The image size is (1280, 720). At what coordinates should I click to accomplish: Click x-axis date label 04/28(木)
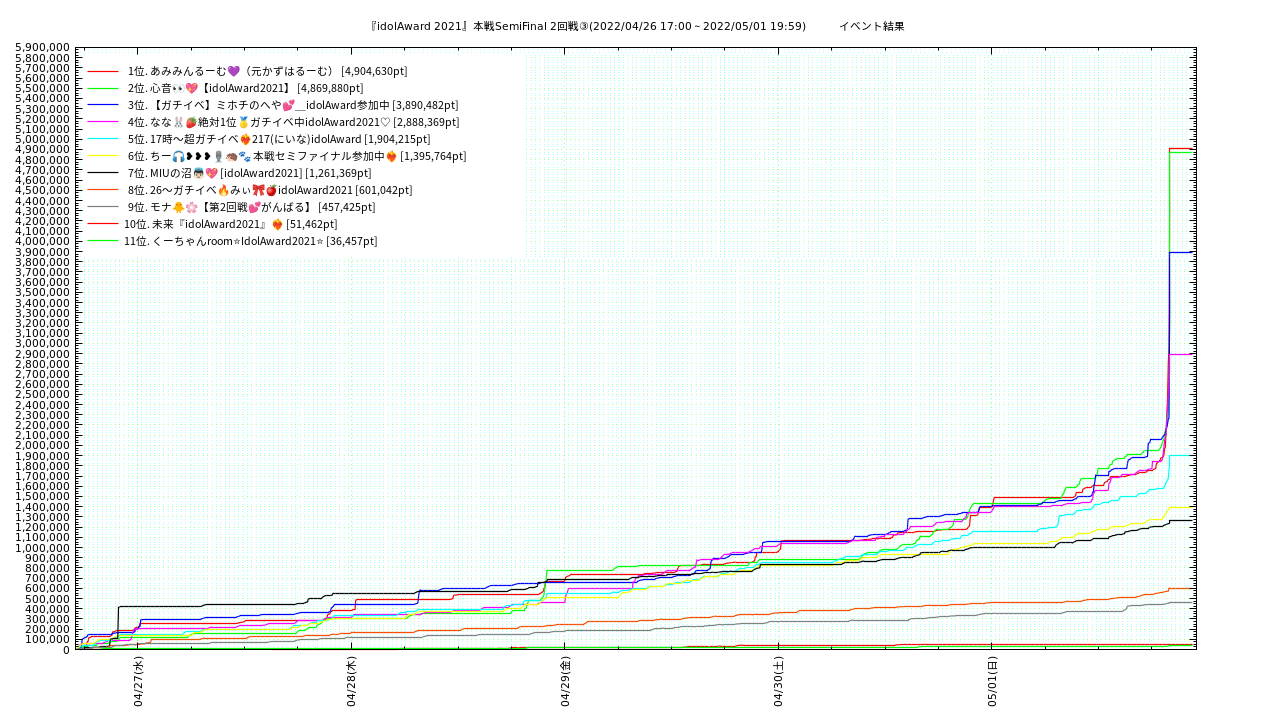tap(352, 681)
